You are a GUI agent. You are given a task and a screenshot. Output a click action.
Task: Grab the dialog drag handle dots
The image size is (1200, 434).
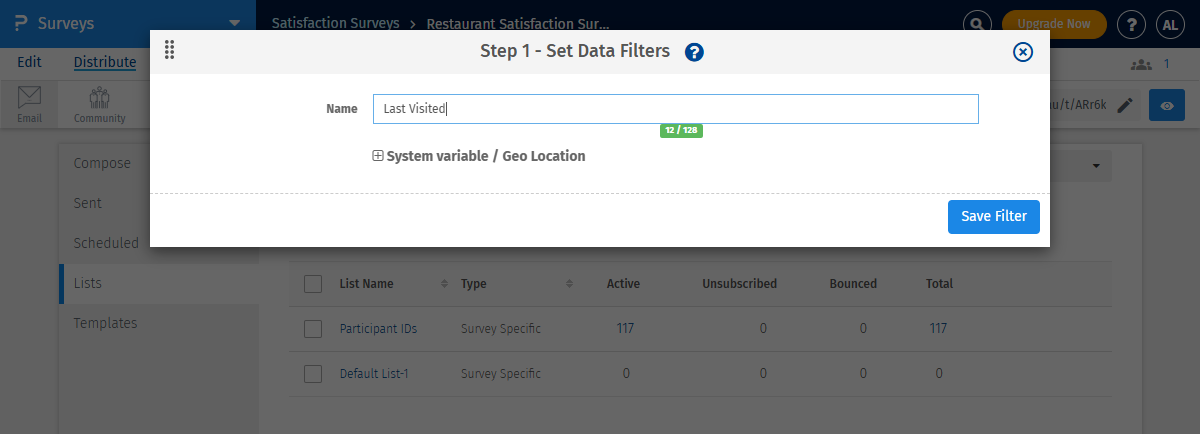[x=169, y=50]
